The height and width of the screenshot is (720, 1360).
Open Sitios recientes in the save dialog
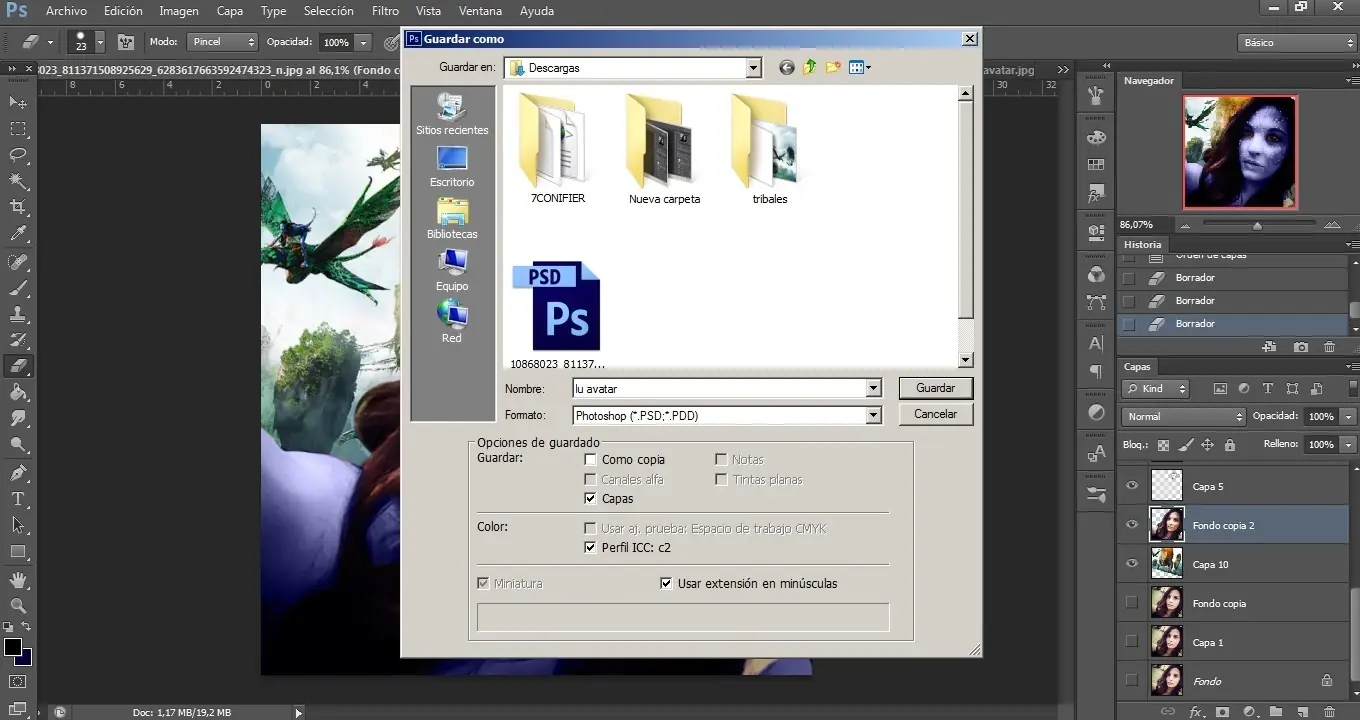tap(452, 114)
